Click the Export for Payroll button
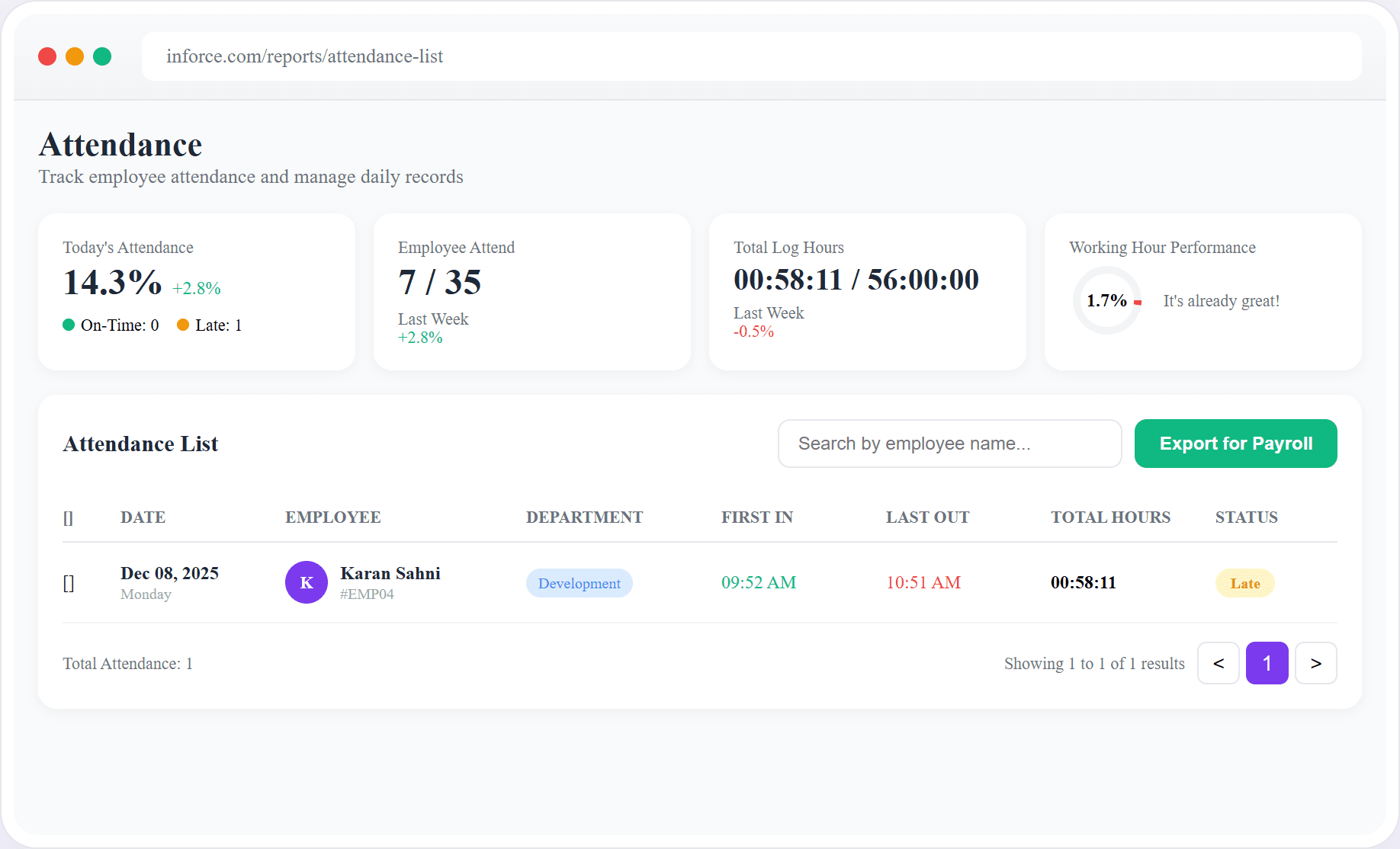Viewport: 1400px width, 849px height. pyautogui.click(x=1235, y=444)
